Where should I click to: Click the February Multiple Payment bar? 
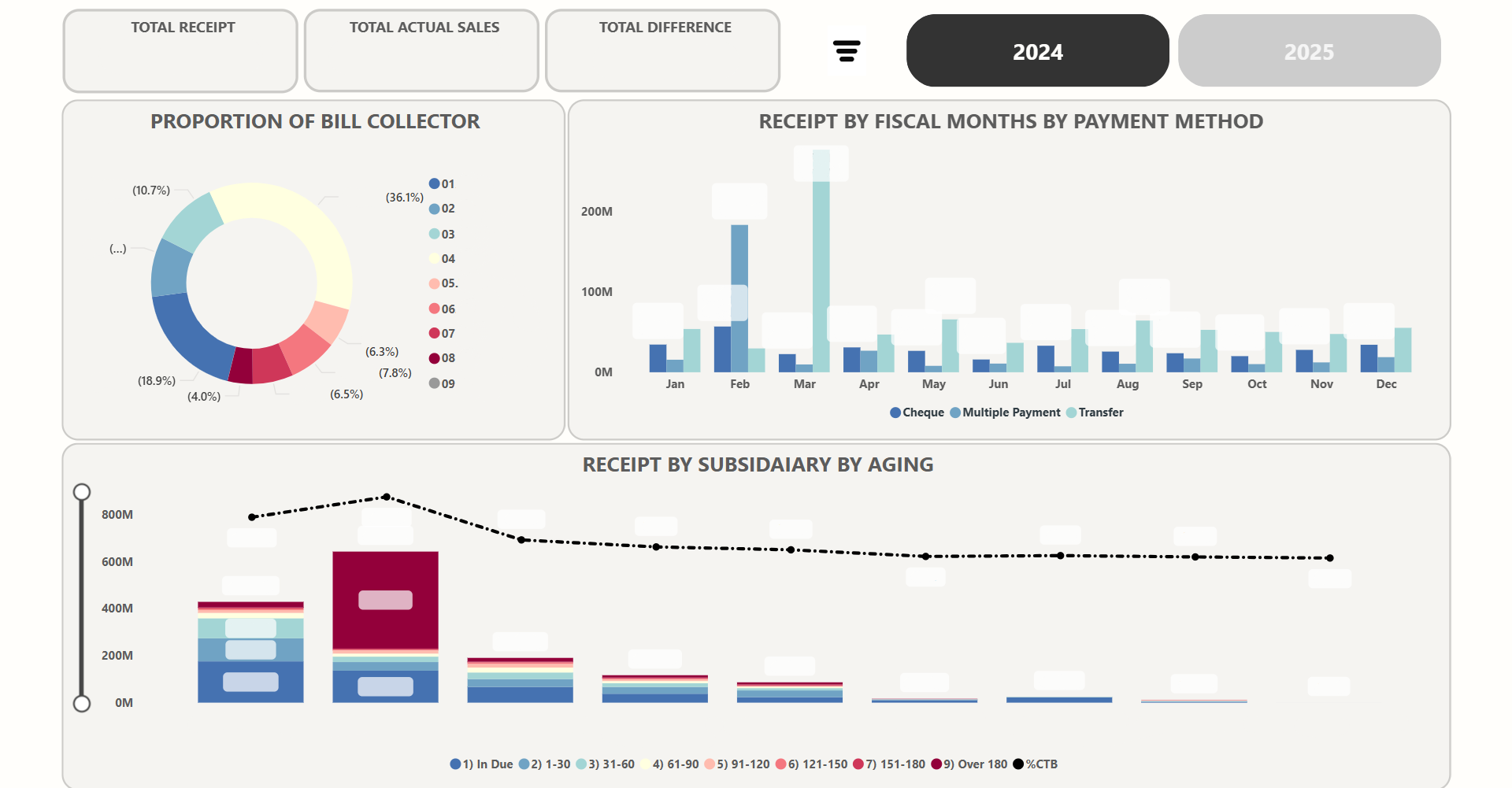click(739, 298)
